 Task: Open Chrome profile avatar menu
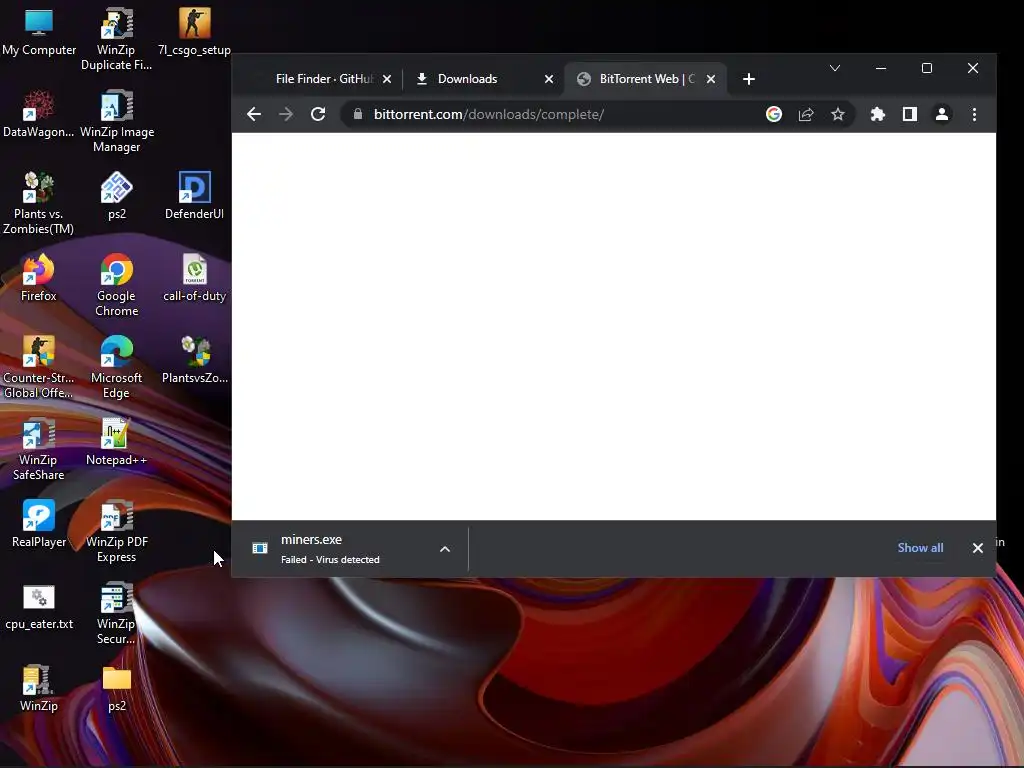[942, 114]
